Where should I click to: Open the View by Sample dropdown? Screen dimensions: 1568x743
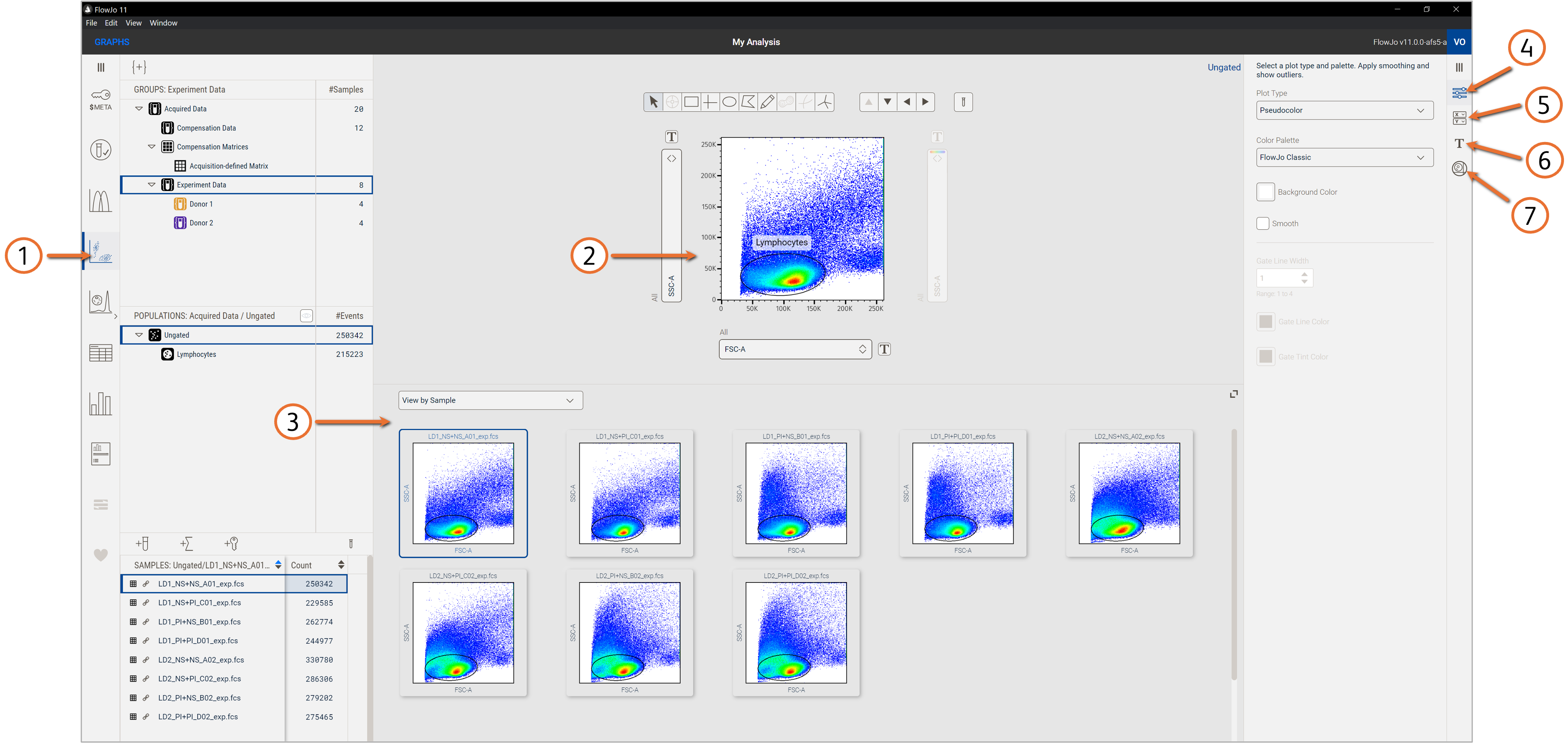pos(490,400)
